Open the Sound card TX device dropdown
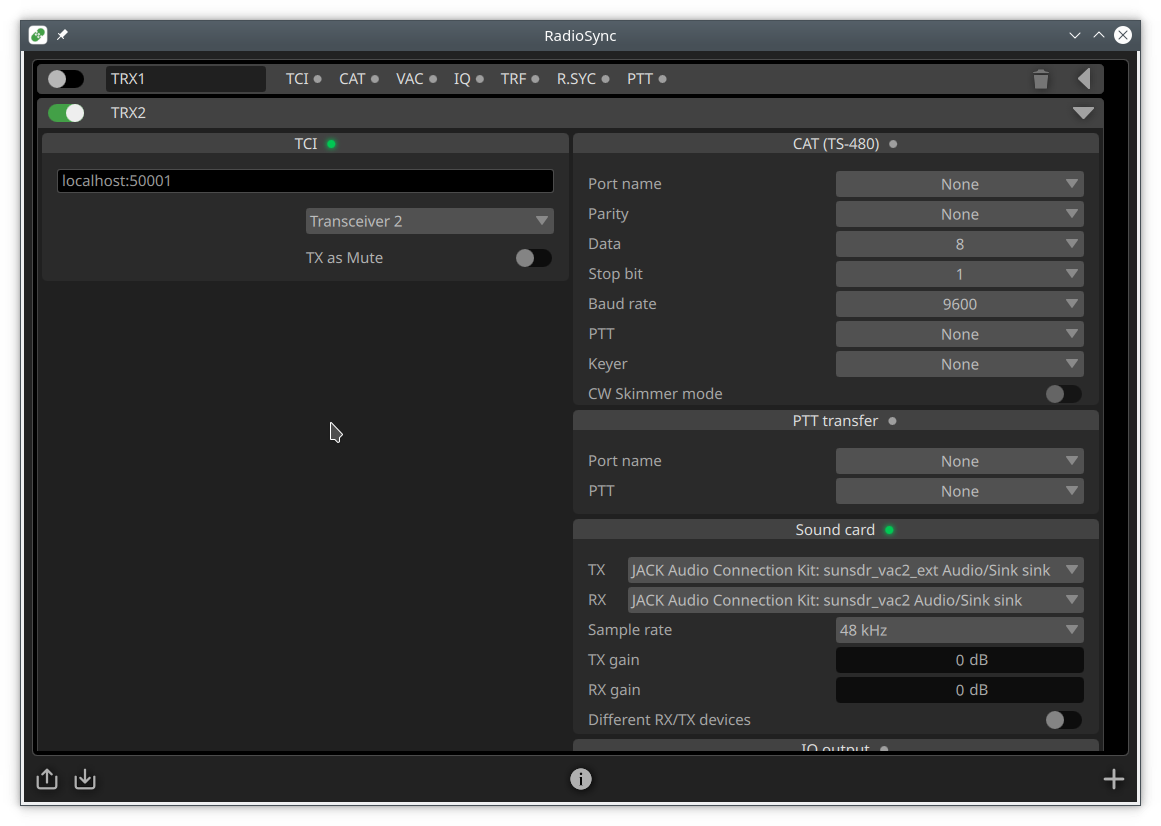This screenshot has height=826, width=1161. pyautogui.click(x=855, y=570)
